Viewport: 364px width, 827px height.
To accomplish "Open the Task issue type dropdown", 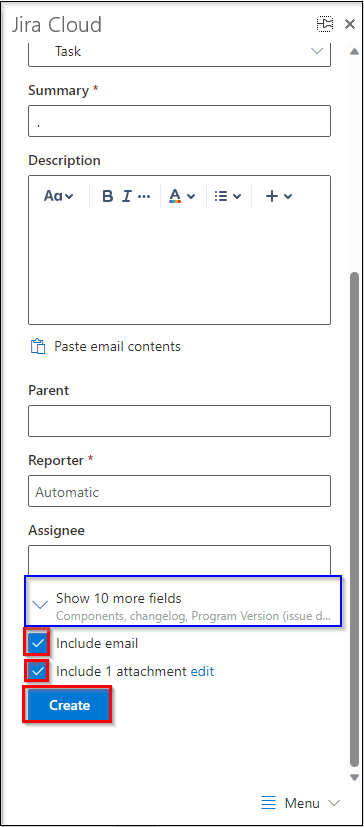I will pos(179,52).
